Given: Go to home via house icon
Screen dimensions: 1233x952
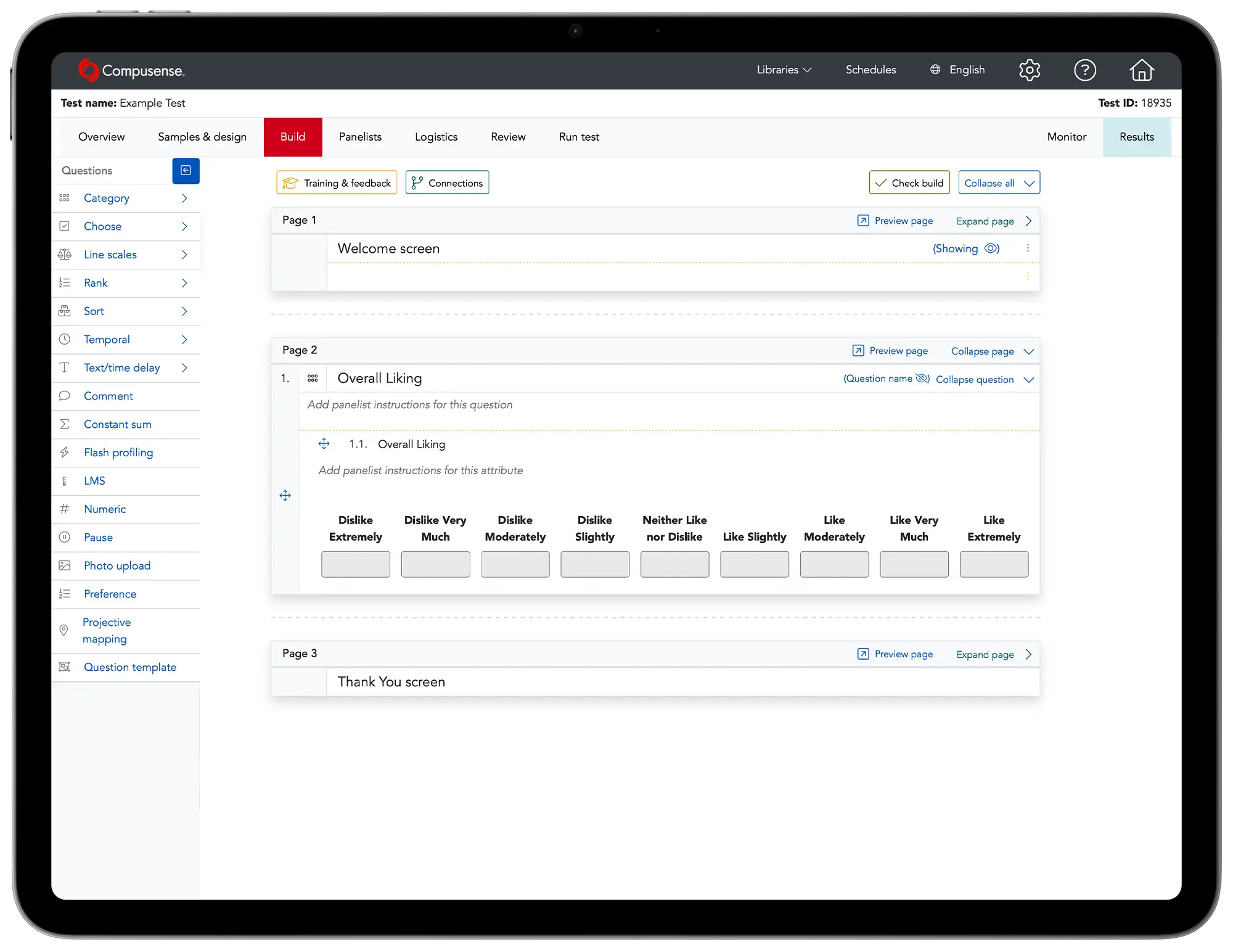Looking at the screenshot, I should tap(1141, 70).
